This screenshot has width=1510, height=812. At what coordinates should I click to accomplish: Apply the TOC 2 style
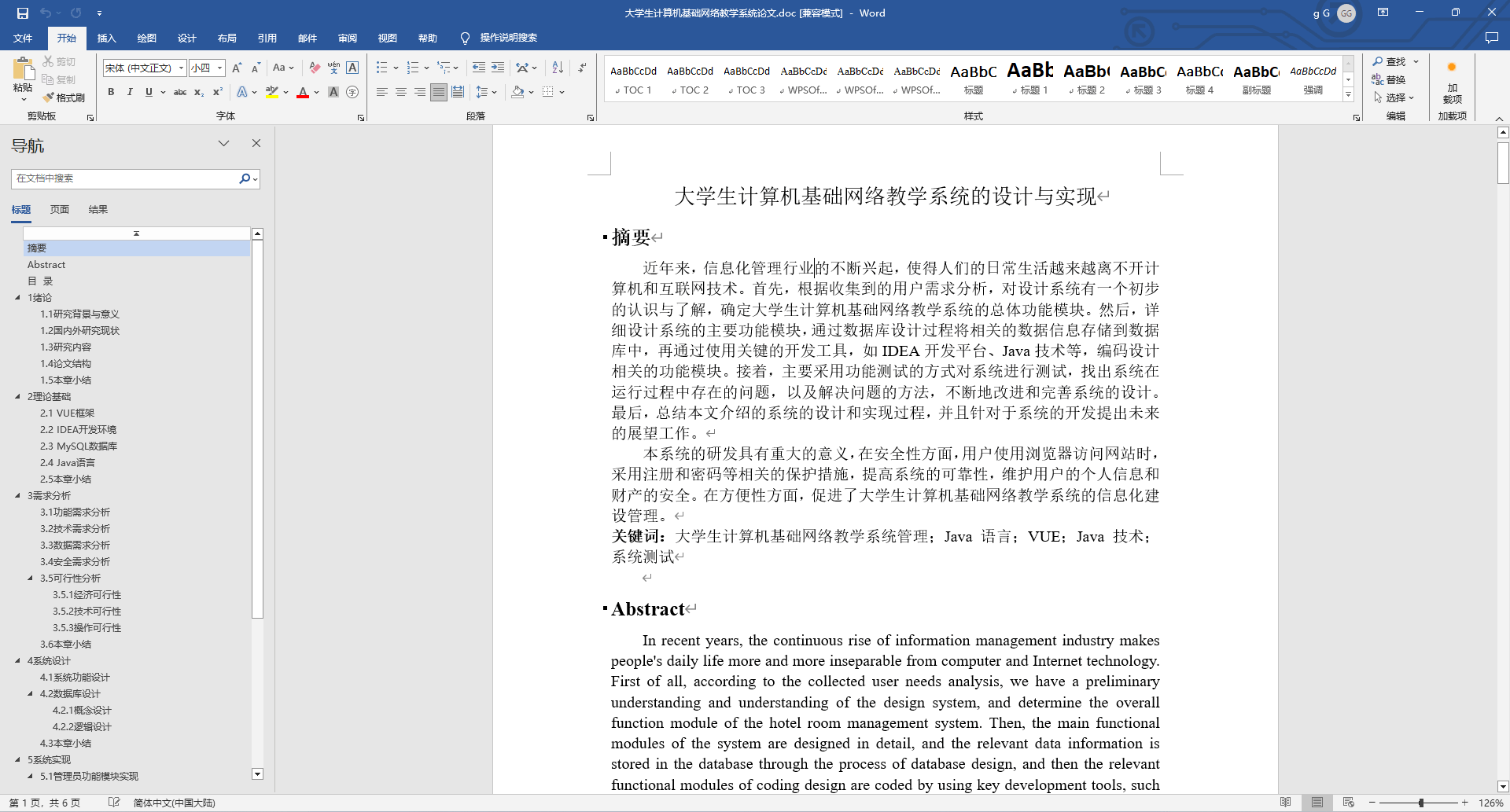[x=691, y=79]
